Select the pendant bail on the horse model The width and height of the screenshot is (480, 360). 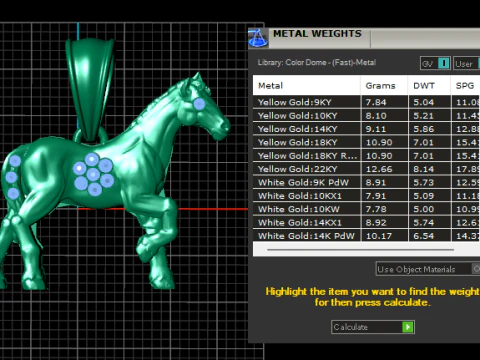90,88
